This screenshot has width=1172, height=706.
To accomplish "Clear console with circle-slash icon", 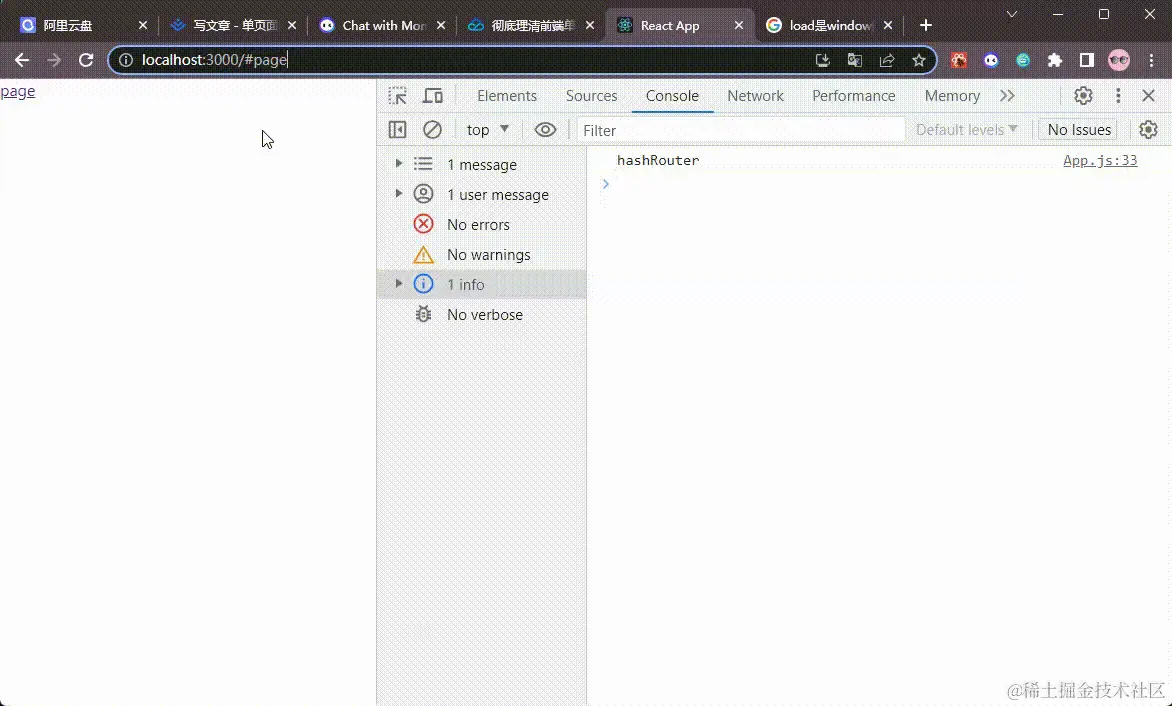I will (432, 130).
